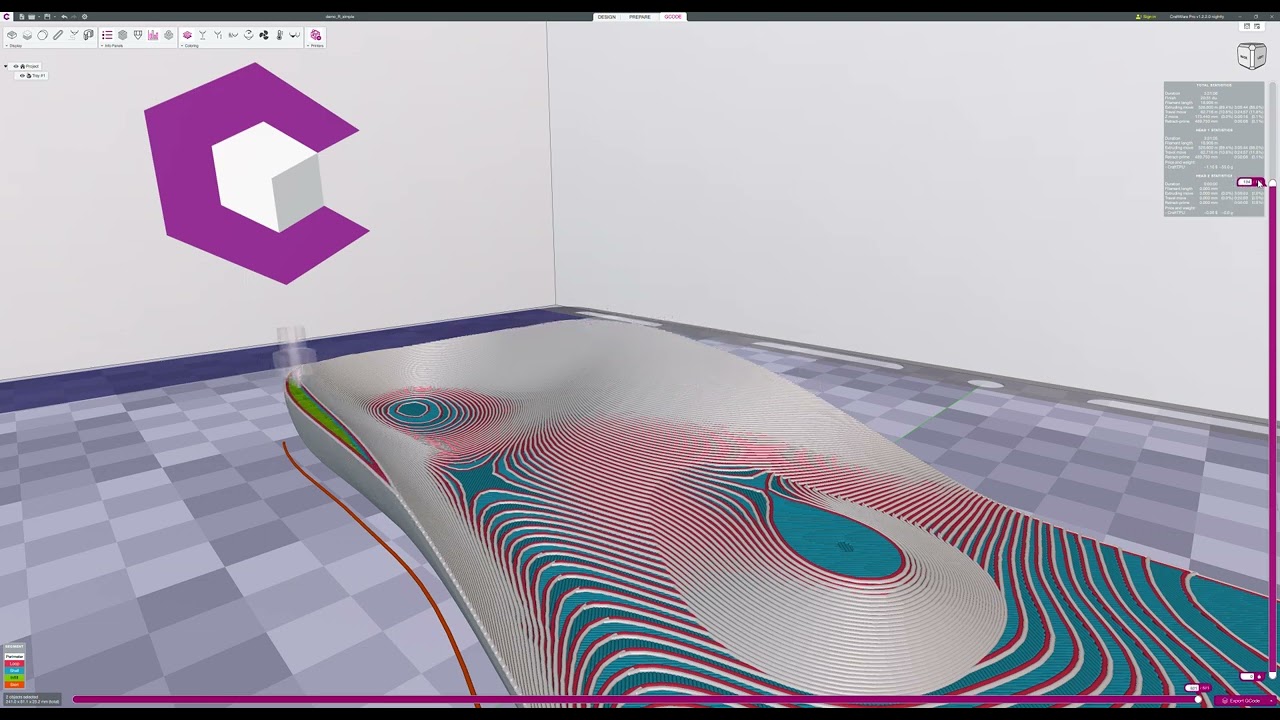Toggle the print head display icon
1280x720 pixels.
[x=88, y=35]
